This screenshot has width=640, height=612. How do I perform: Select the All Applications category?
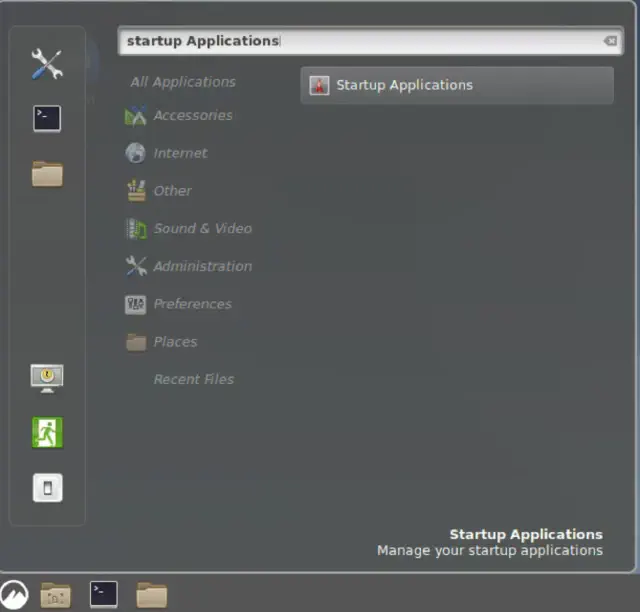click(183, 82)
